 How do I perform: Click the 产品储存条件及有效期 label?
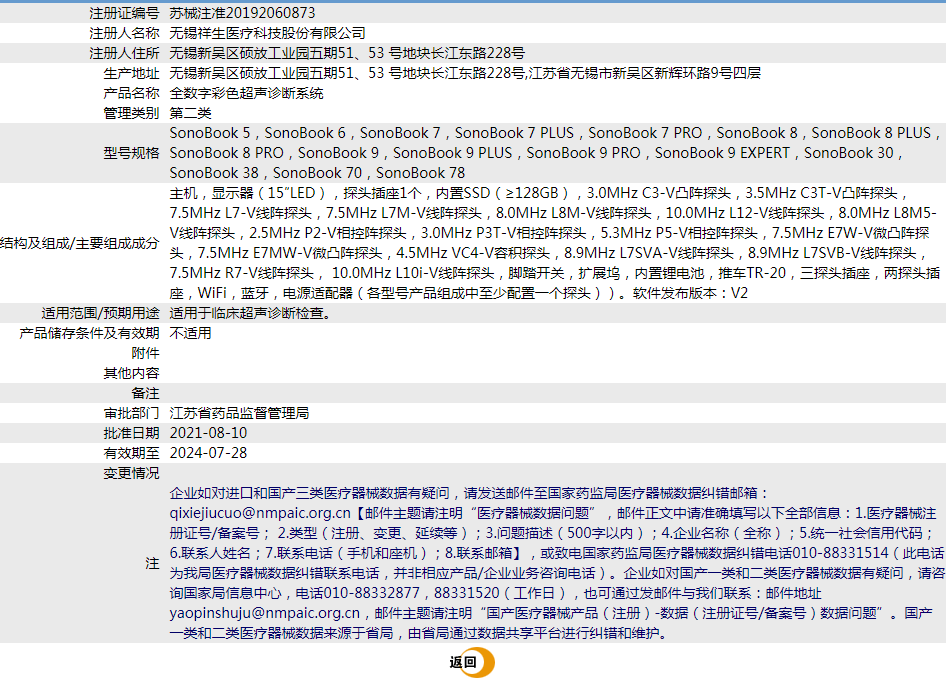coord(89,333)
